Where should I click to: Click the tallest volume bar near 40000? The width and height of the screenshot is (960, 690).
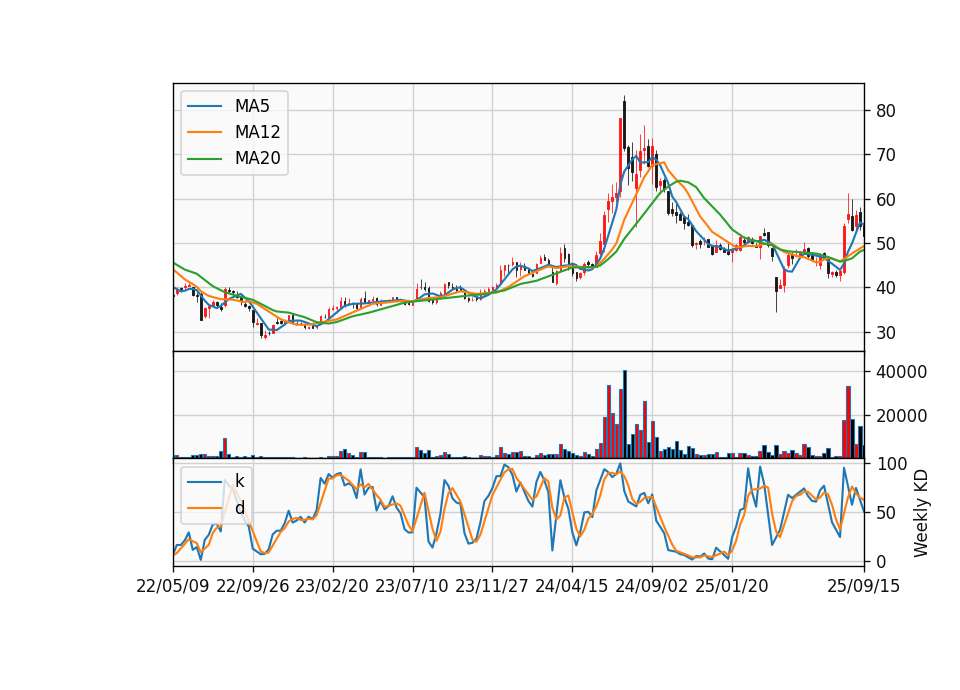624,414
